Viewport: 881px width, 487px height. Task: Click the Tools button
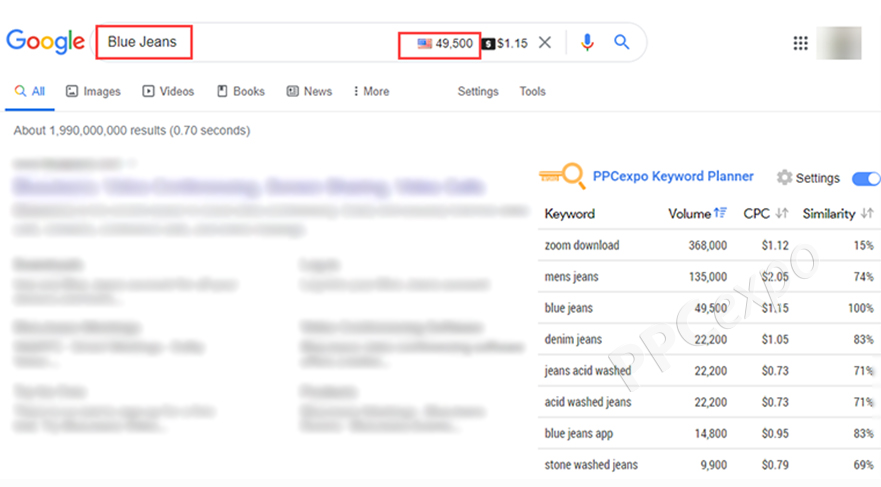tap(532, 91)
